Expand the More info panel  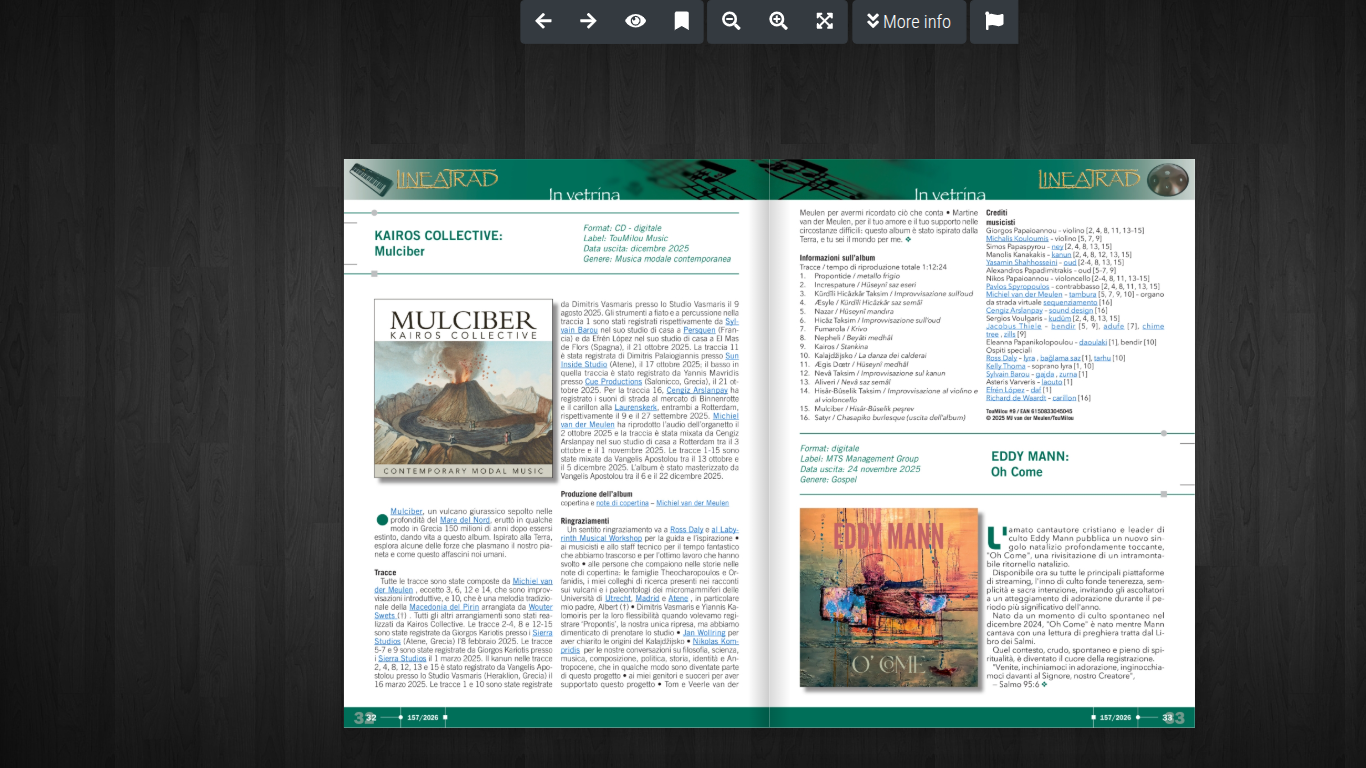(x=908, y=21)
